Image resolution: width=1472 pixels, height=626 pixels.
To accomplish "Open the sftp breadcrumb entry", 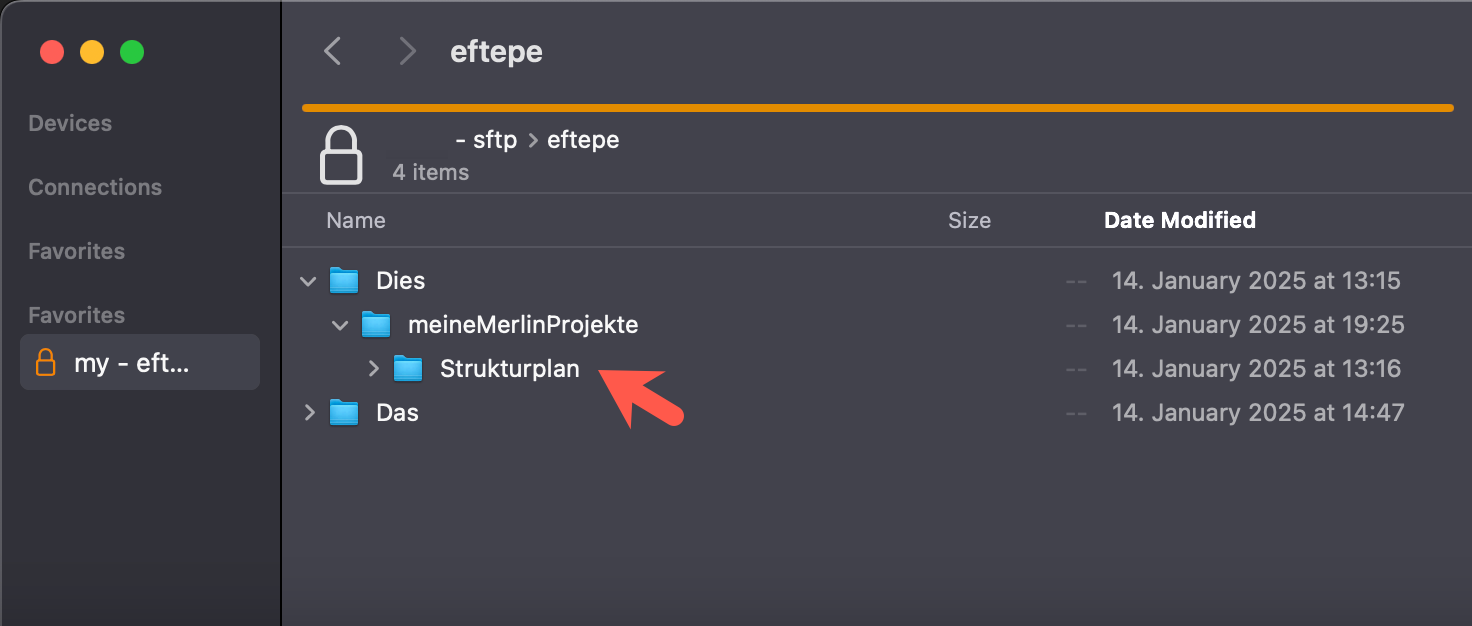I will [x=487, y=139].
